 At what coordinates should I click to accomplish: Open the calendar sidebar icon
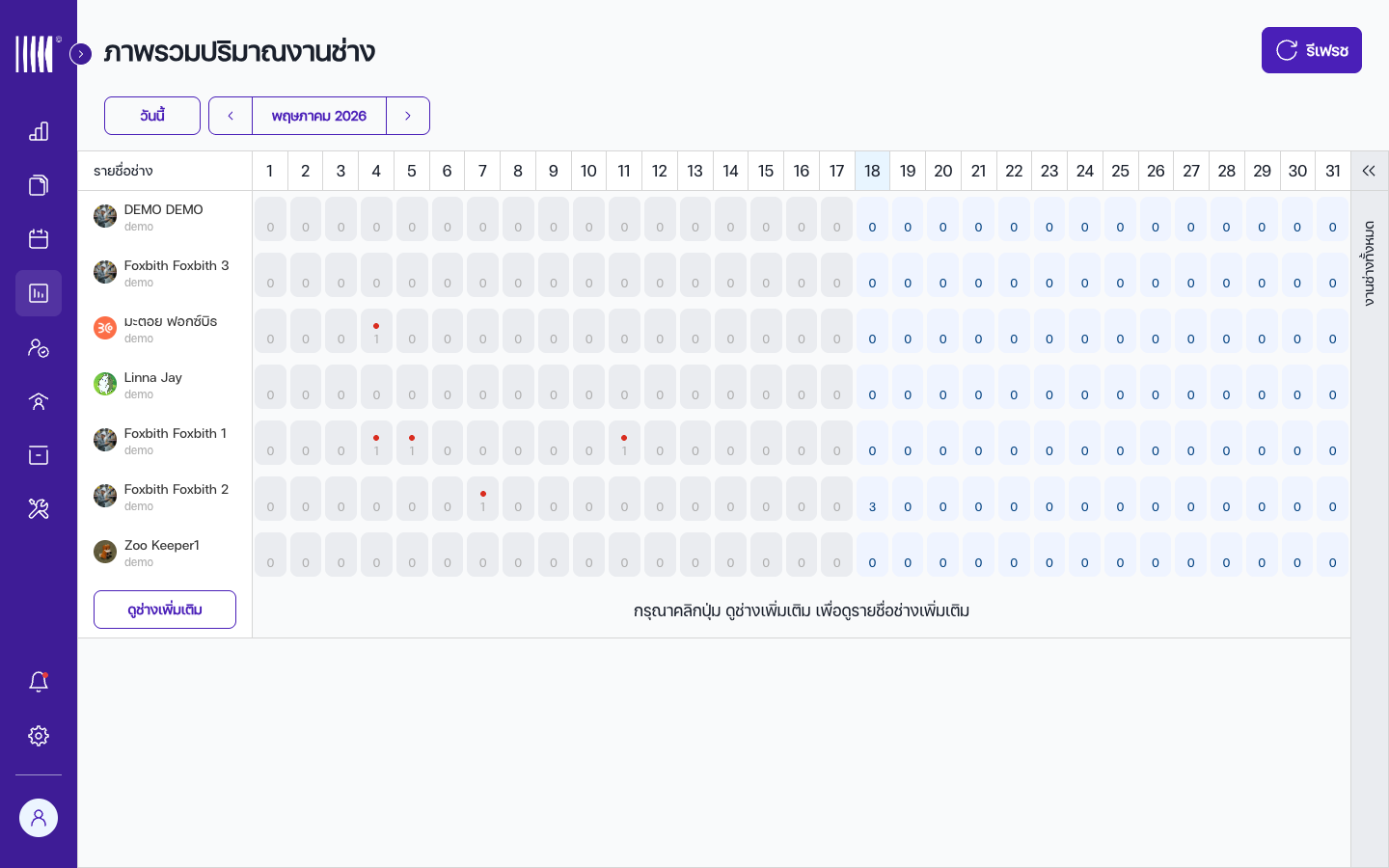[x=39, y=239]
